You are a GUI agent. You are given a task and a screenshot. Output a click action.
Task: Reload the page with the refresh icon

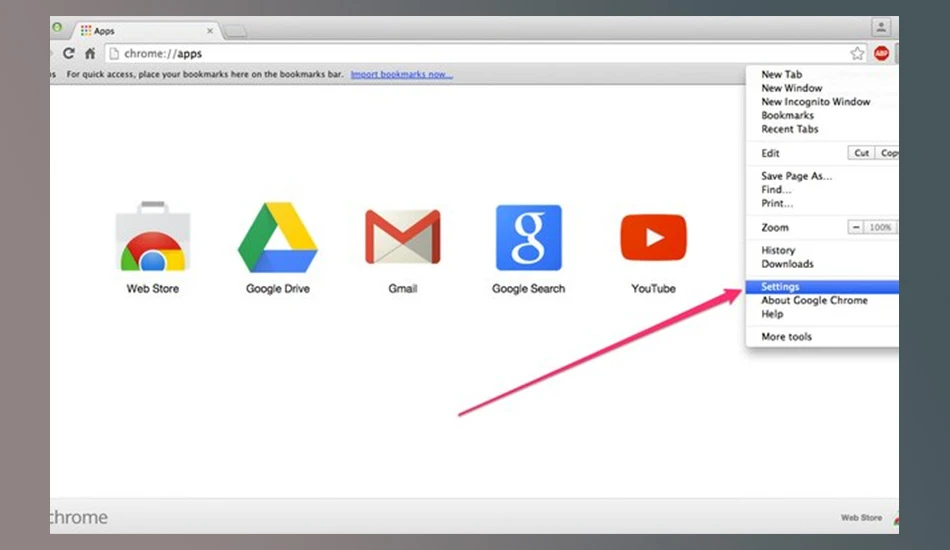[x=69, y=53]
